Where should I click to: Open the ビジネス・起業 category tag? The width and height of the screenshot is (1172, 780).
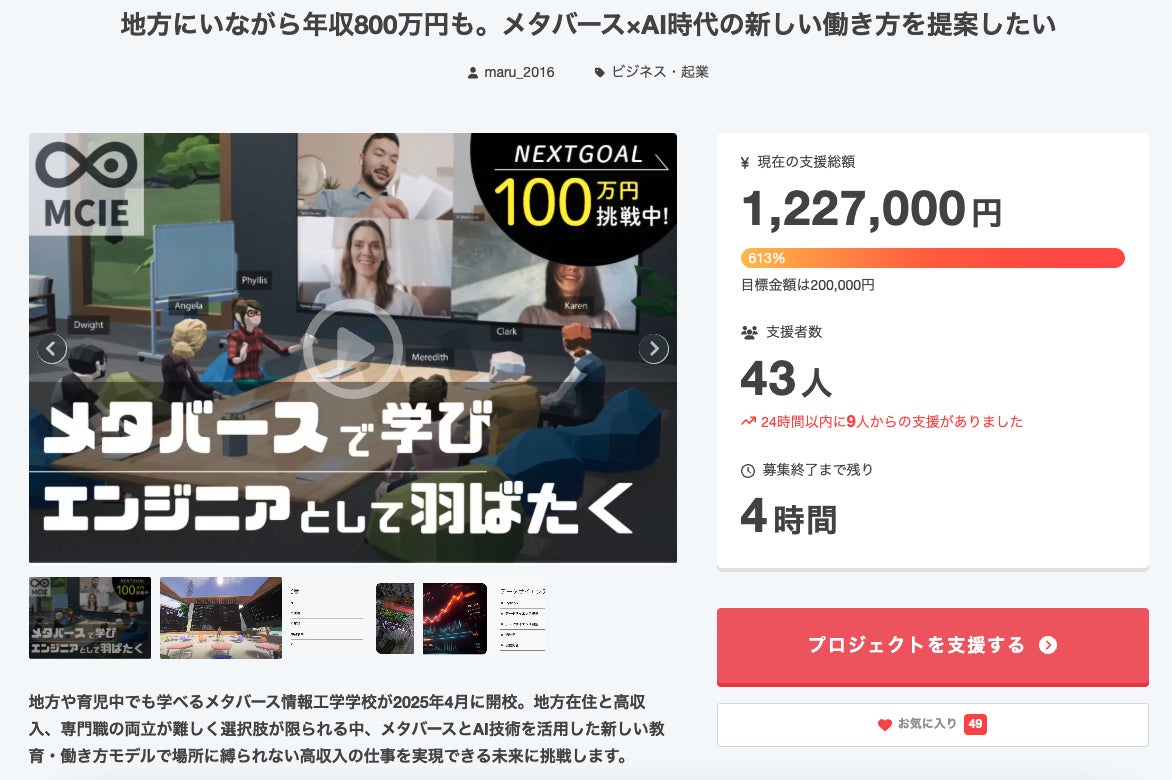[659, 72]
